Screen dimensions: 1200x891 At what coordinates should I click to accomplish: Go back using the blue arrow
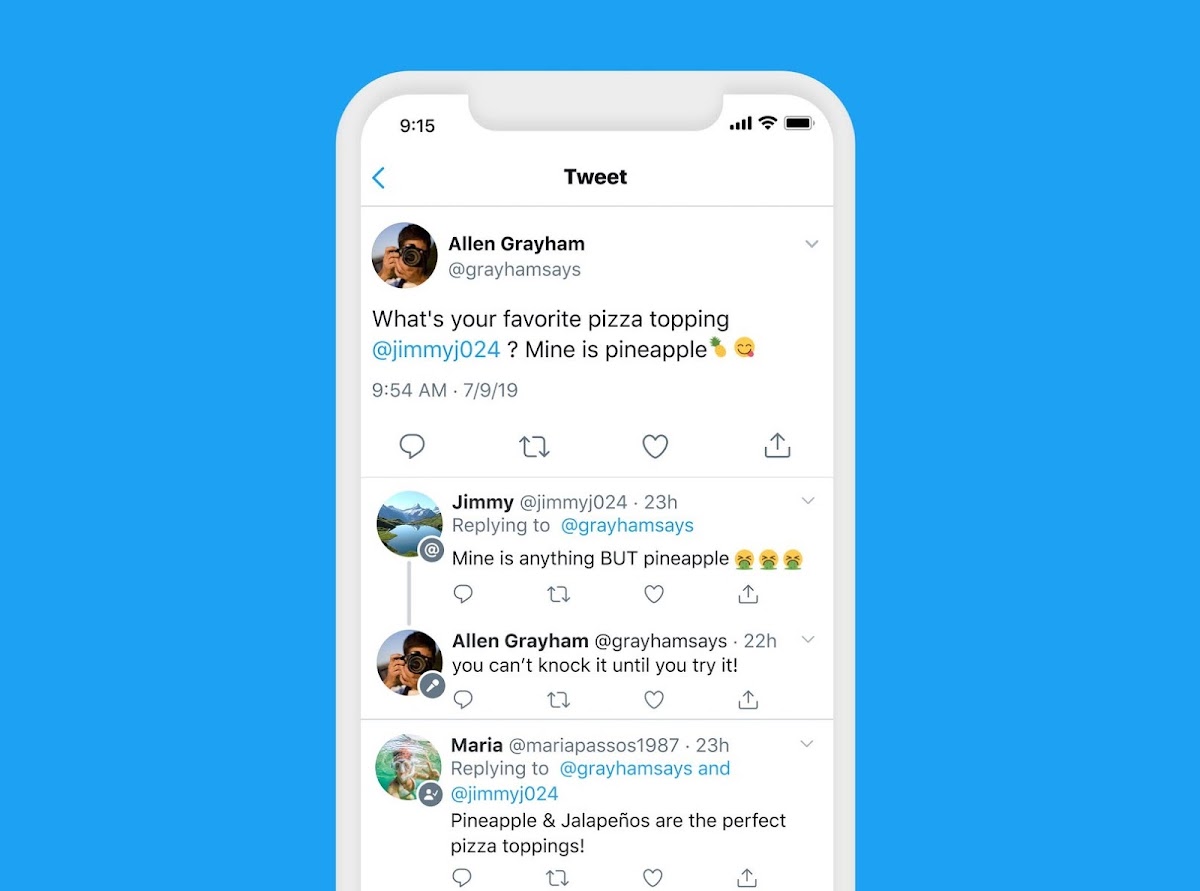point(378,178)
